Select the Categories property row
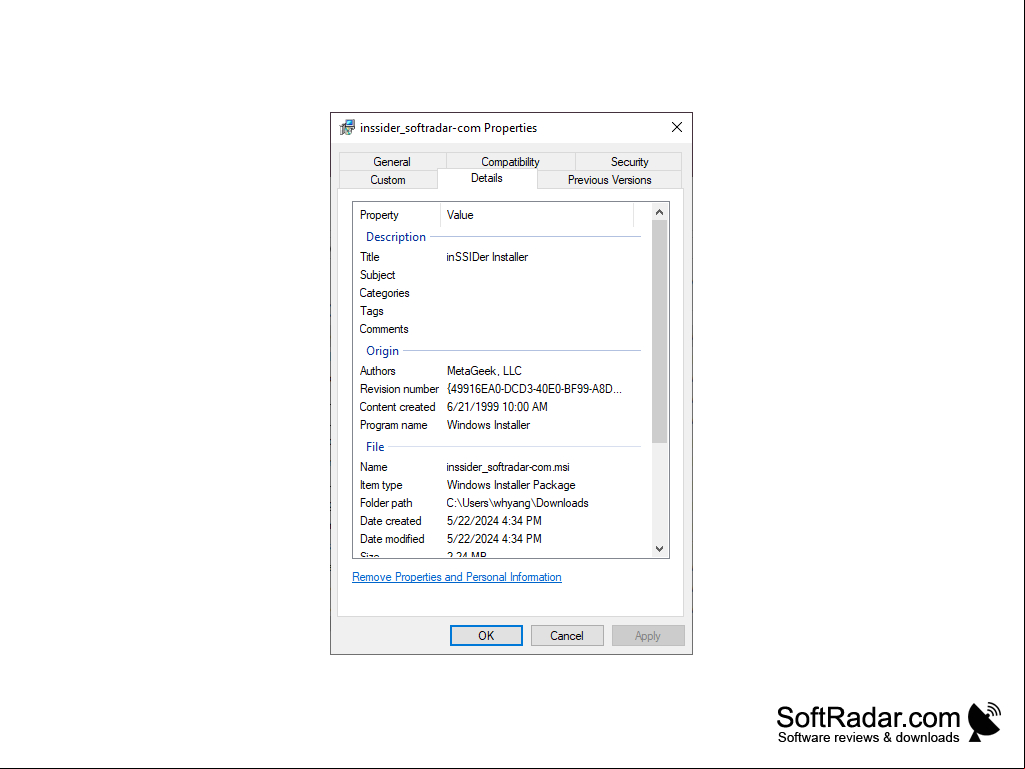The image size is (1025, 769). 500,293
